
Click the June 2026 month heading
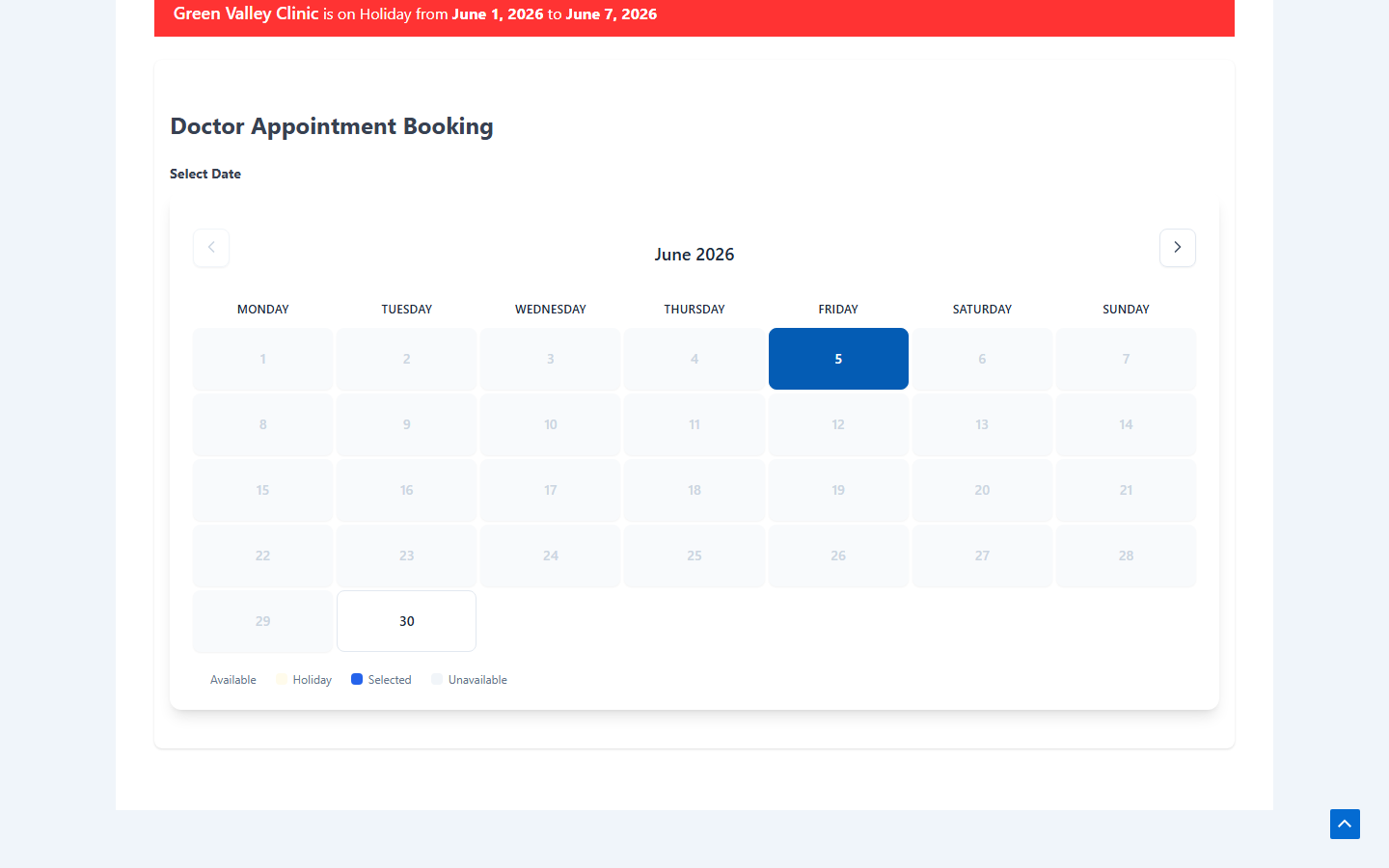(694, 255)
